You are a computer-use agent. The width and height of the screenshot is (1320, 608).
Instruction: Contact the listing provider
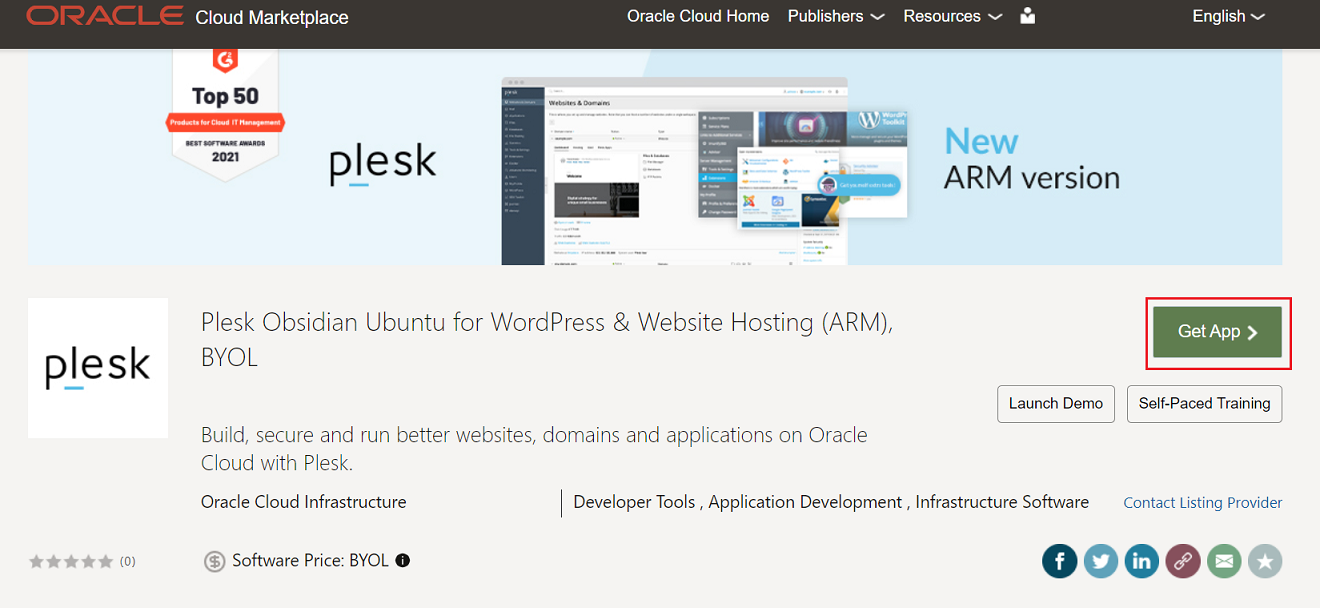(1202, 502)
